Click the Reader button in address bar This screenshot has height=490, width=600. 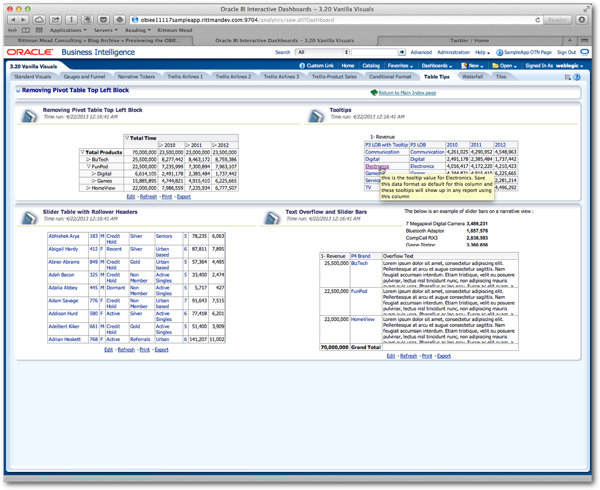(x=558, y=20)
